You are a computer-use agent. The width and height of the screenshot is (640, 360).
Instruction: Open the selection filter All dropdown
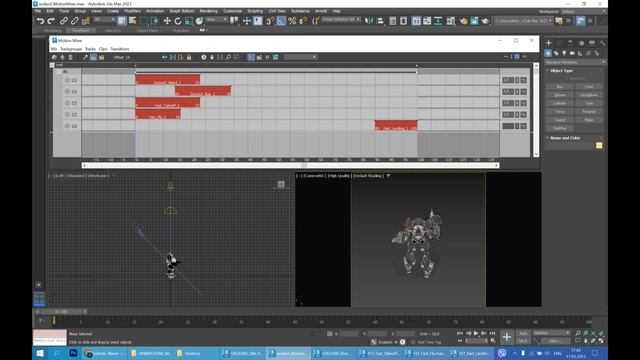tap(104, 20)
